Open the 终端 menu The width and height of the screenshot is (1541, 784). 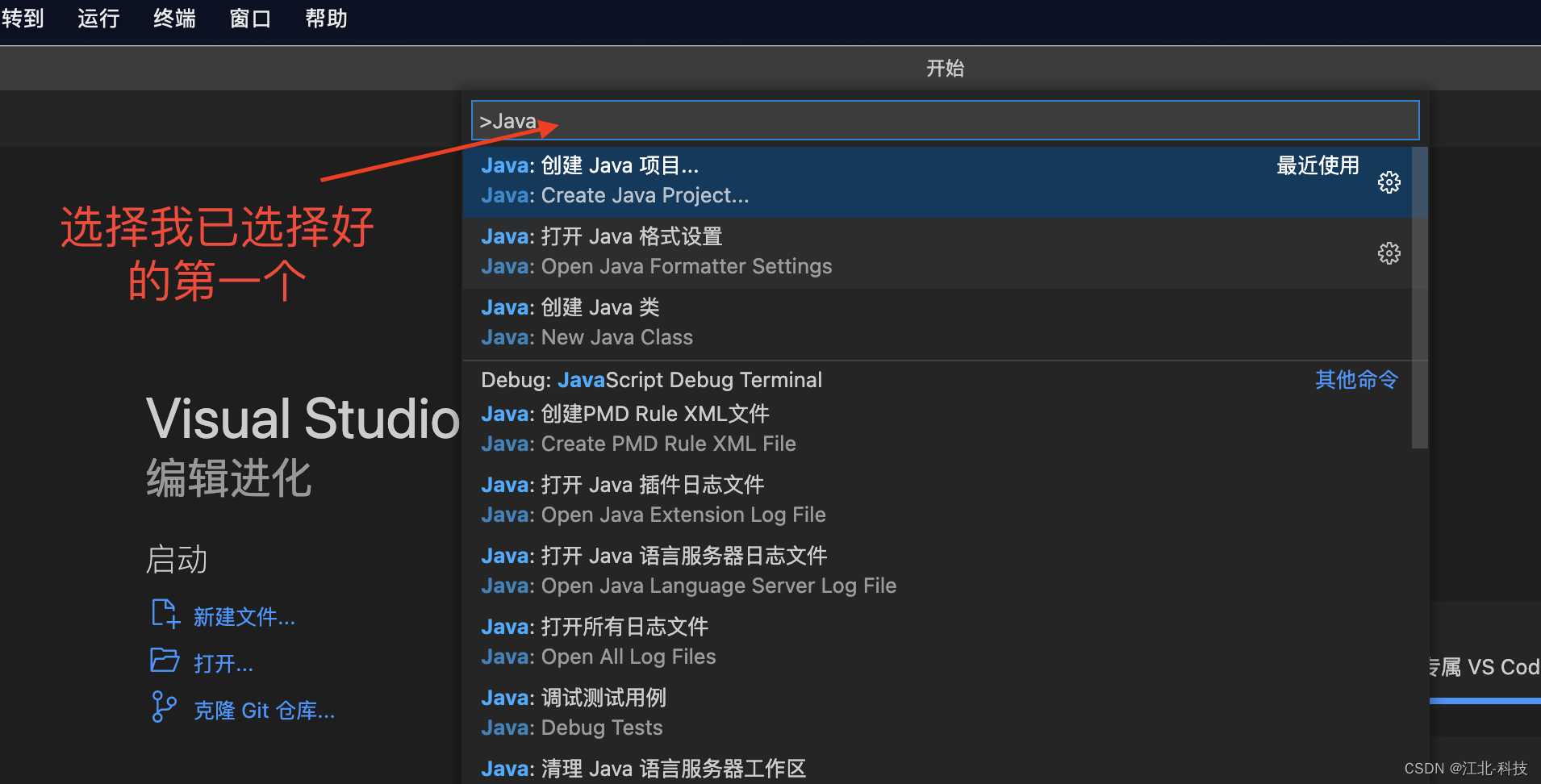[174, 18]
